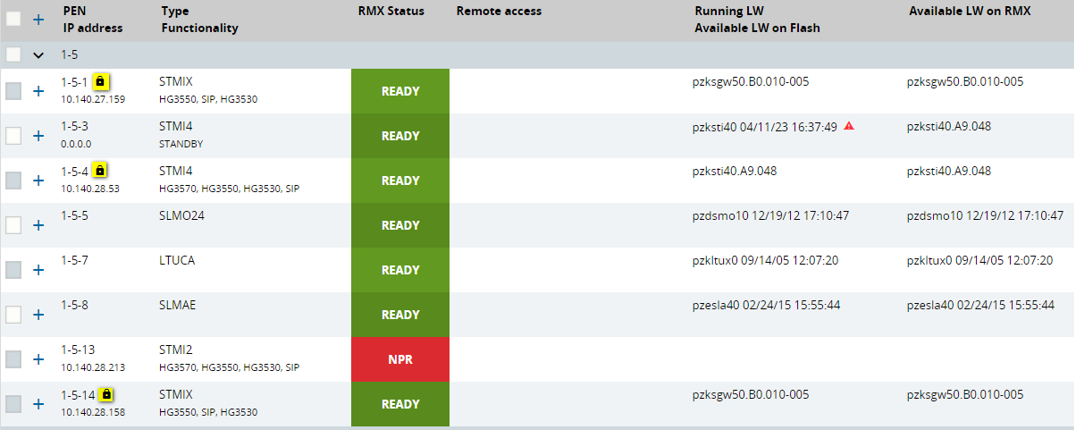The image size is (1074, 430).
Task: Click the READY status of row 1-5-3
Action: 400,136
